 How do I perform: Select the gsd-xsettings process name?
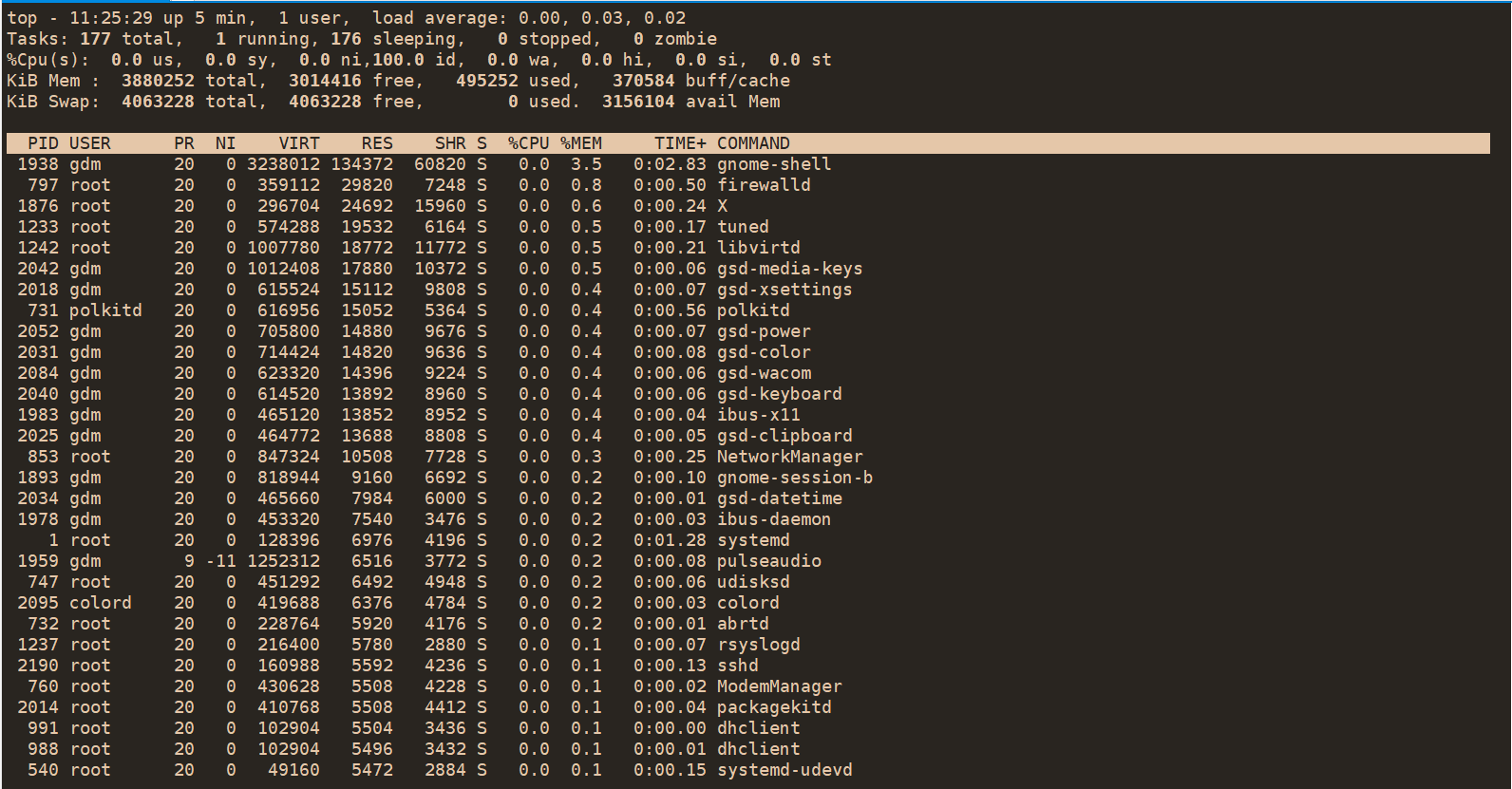coord(784,290)
